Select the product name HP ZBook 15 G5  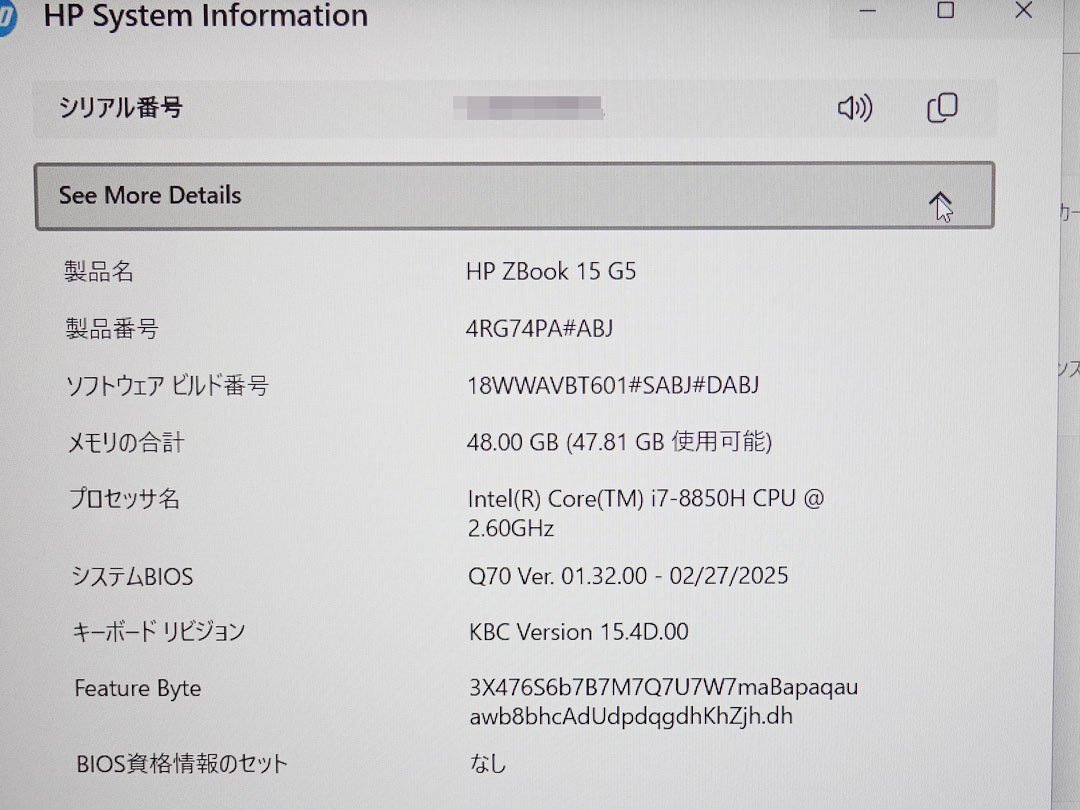tap(550, 271)
